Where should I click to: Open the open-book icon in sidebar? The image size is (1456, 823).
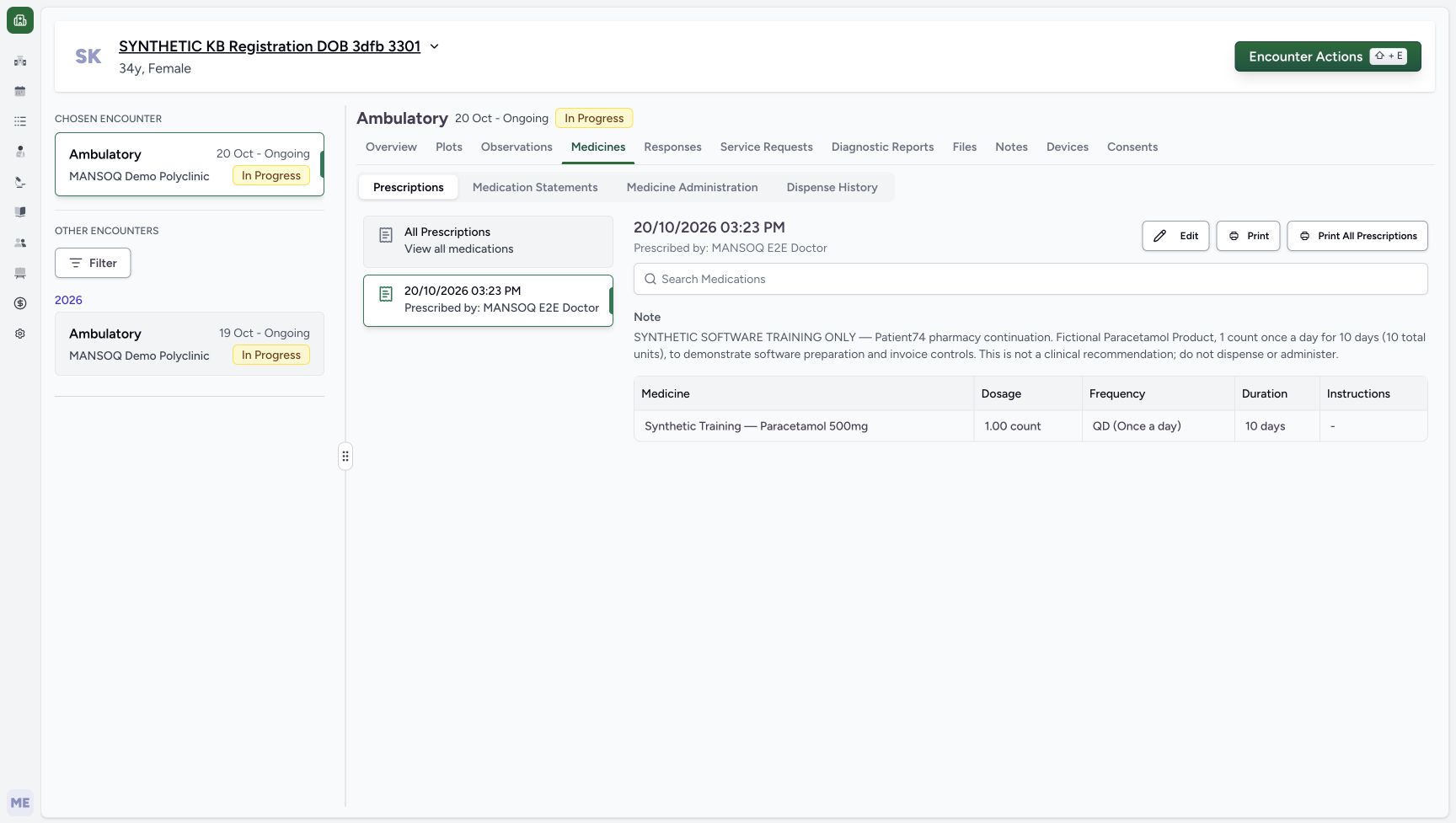(x=20, y=212)
